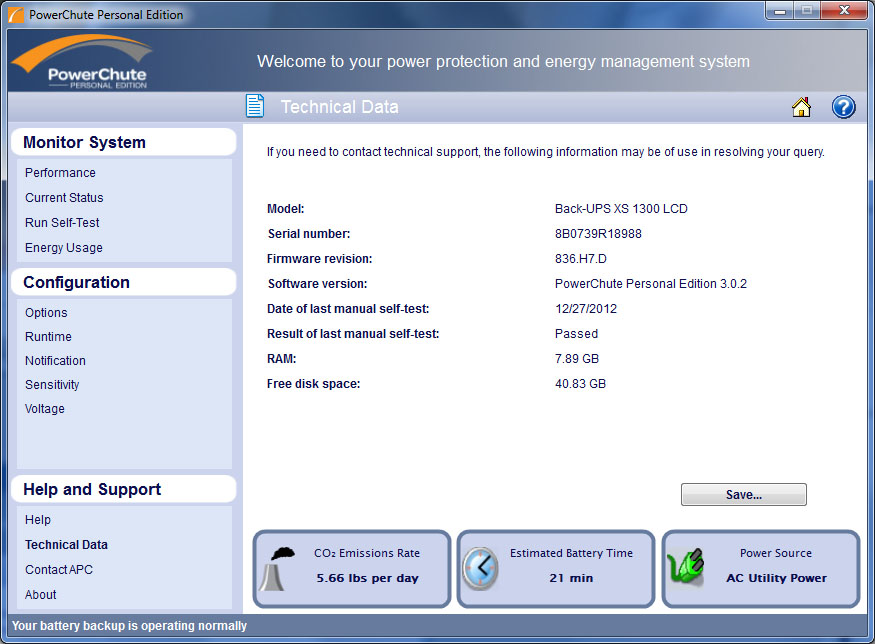Click the Technical Data page heading
This screenshot has height=644, width=875.
coord(340,107)
